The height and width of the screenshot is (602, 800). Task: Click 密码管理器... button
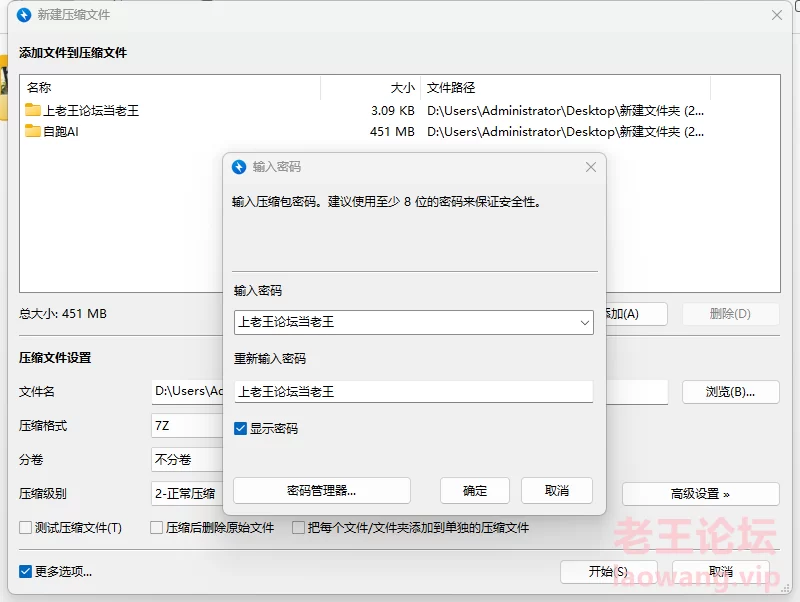click(322, 491)
